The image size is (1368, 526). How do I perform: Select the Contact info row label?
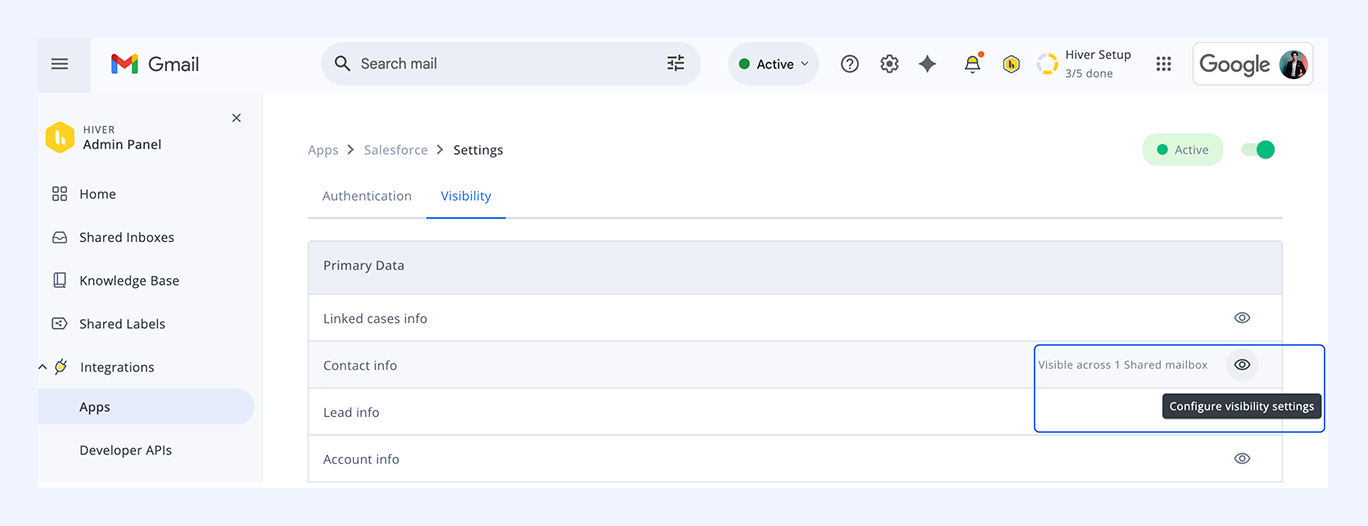pos(360,366)
